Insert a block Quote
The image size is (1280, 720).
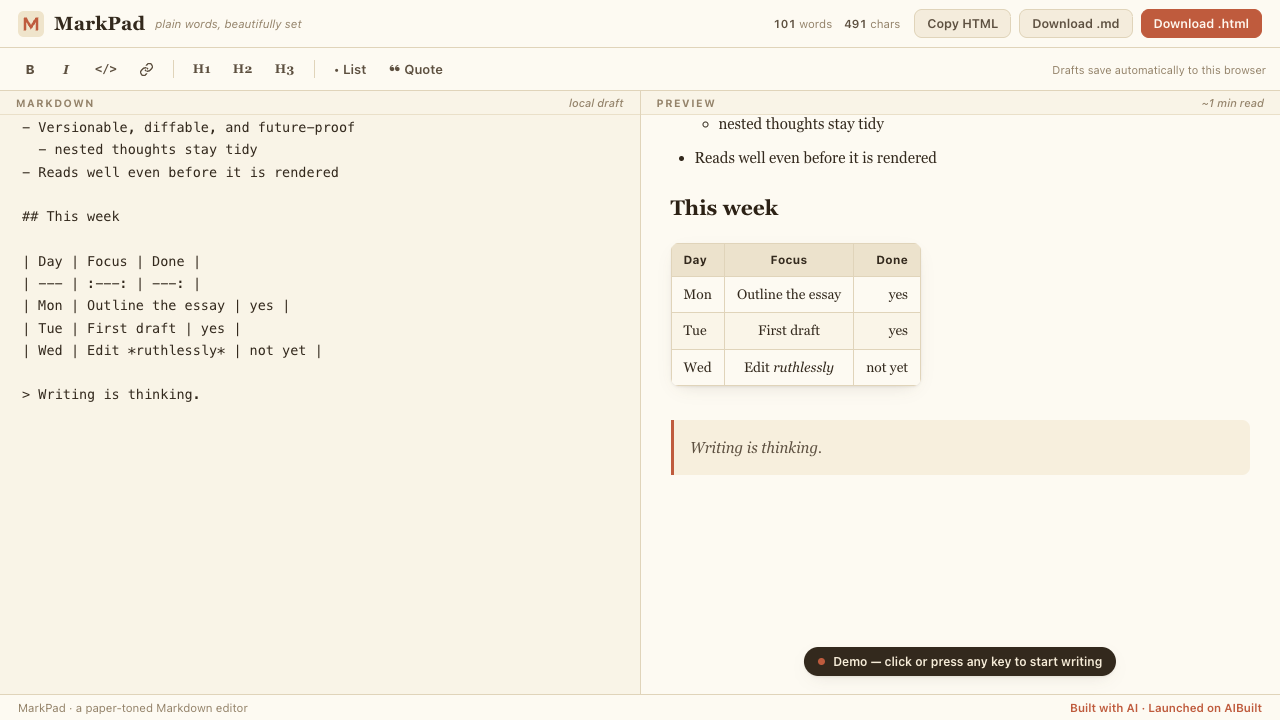coord(416,69)
